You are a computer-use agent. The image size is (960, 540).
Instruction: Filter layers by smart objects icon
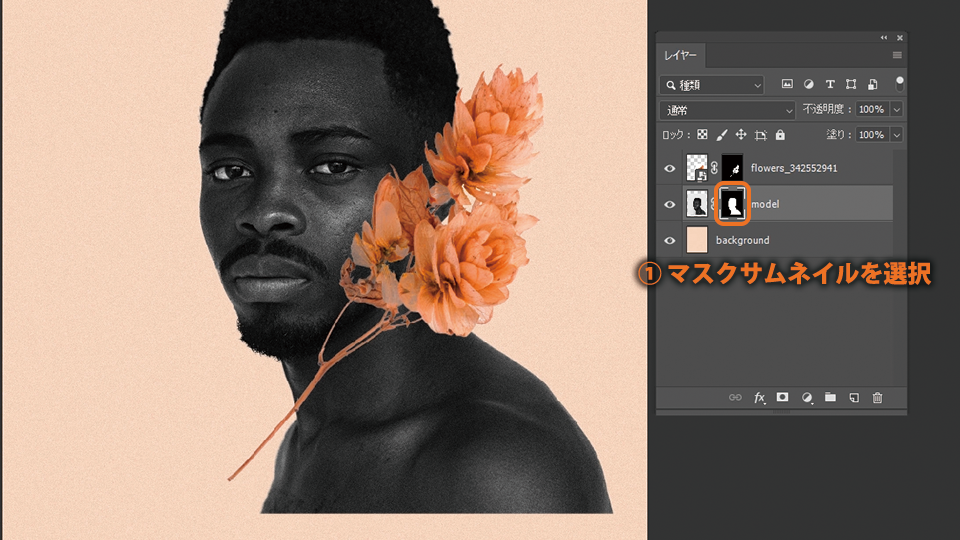click(872, 84)
